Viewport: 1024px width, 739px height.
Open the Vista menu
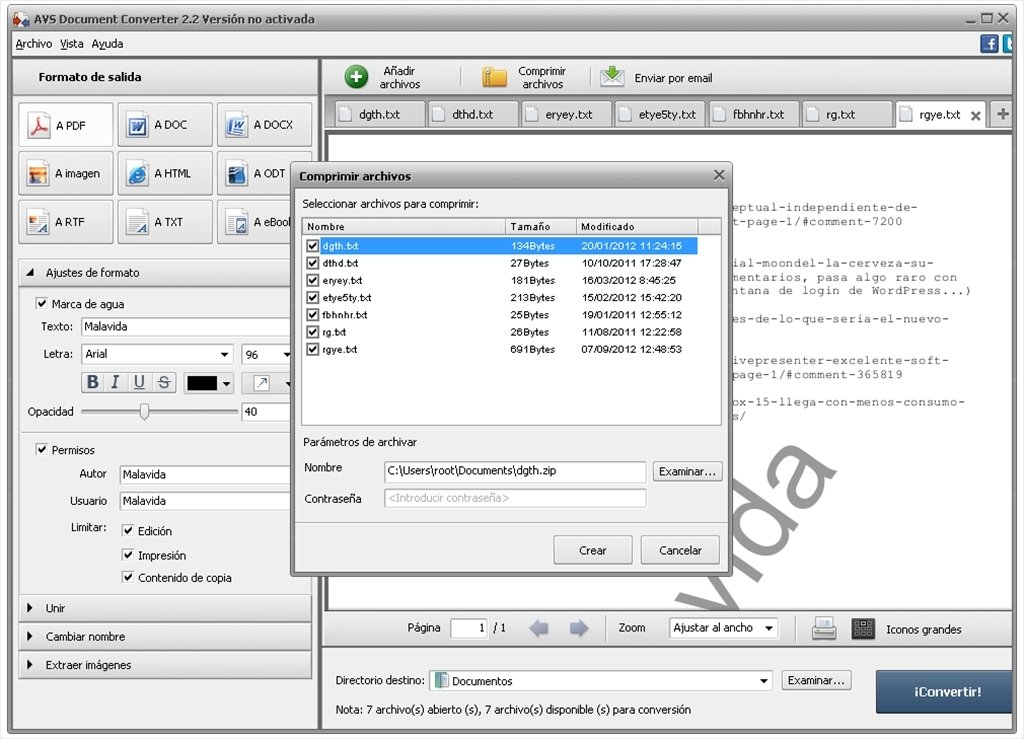[72, 44]
